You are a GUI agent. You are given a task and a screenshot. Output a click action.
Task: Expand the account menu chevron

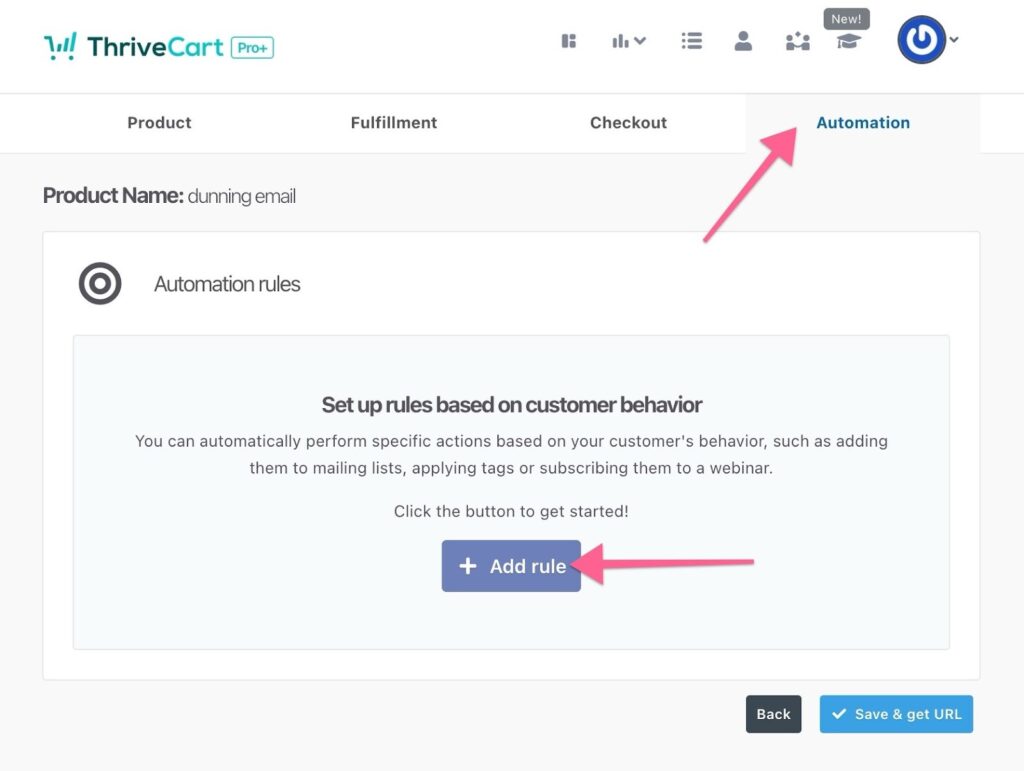(954, 40)
